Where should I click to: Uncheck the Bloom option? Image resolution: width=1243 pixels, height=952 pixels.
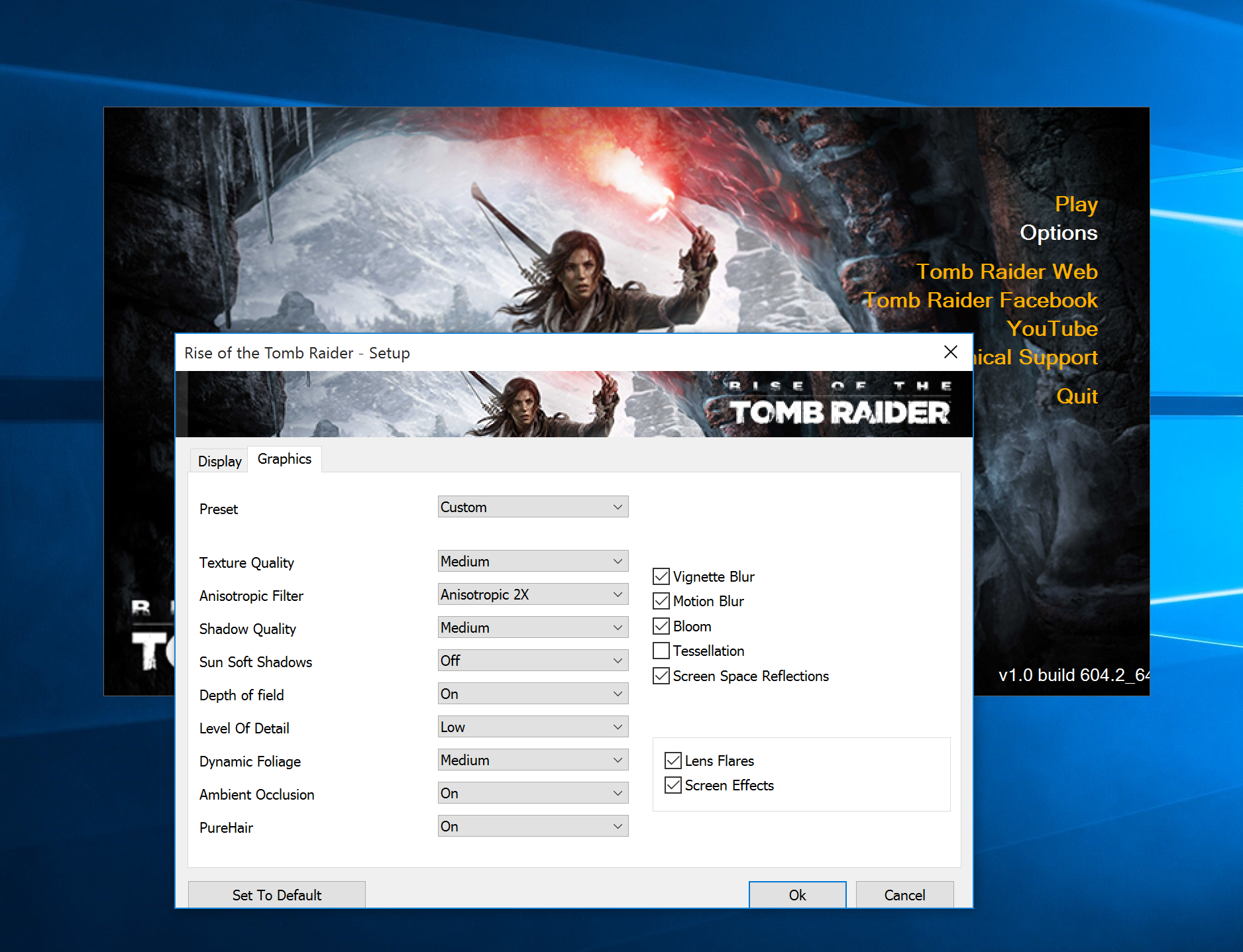[661, 626]
